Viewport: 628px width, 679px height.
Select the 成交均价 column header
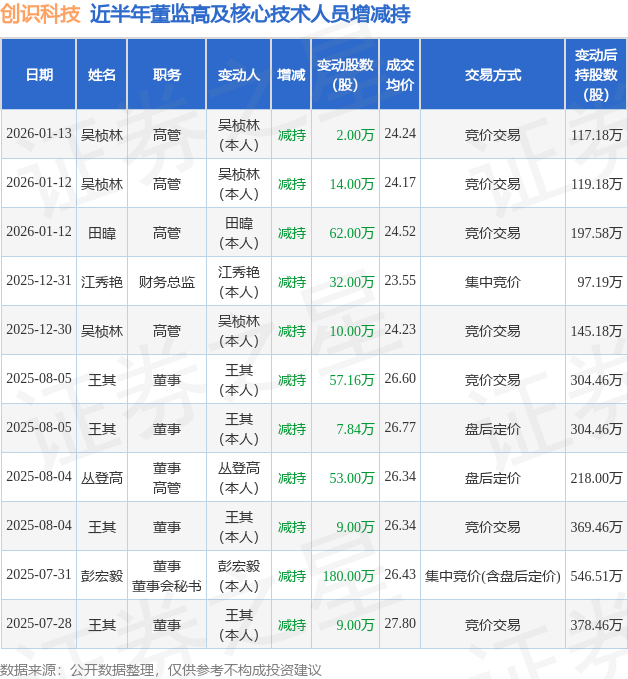400,74
